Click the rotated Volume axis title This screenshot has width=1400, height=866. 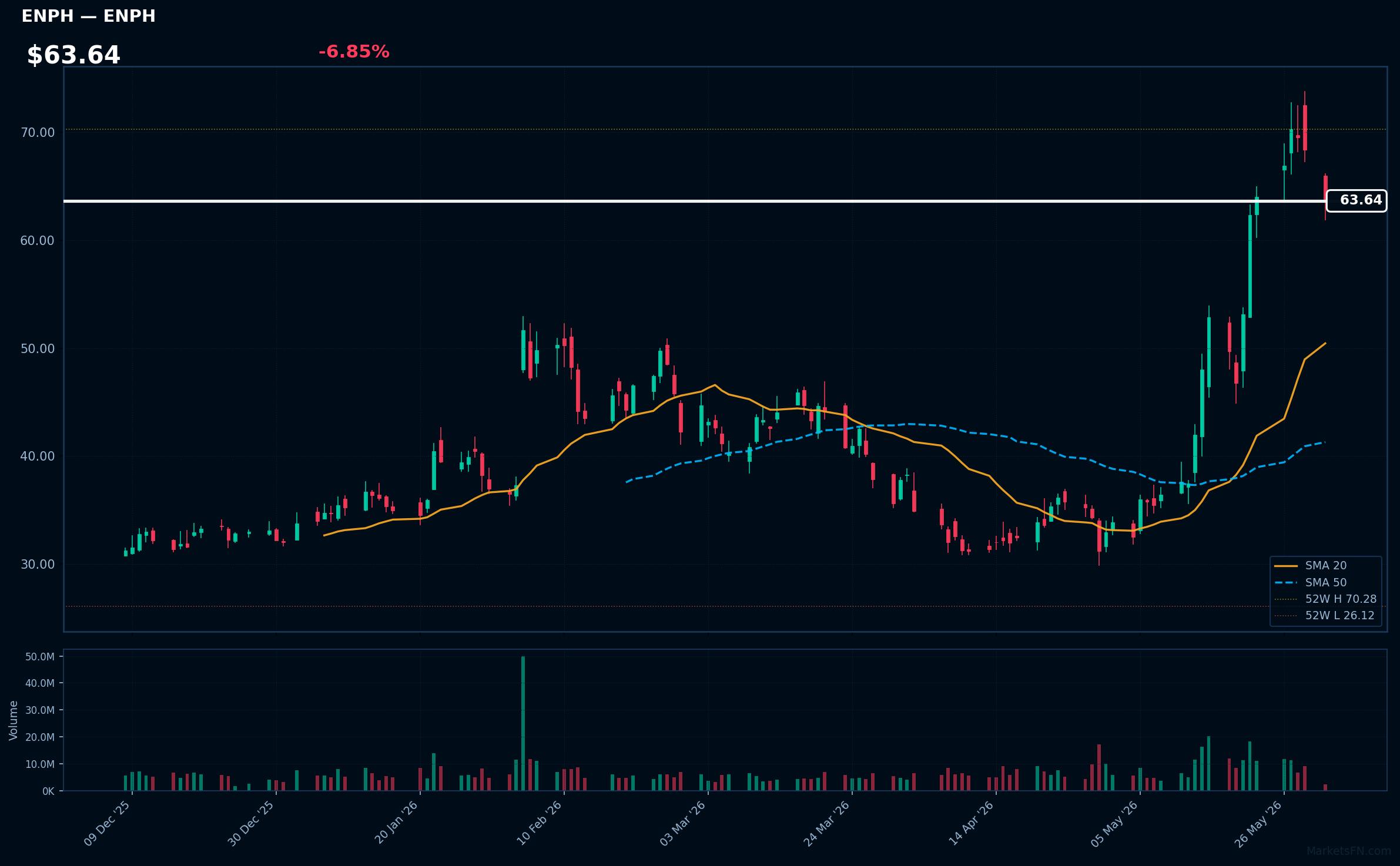pyautogui.click(x=14, y=720)
